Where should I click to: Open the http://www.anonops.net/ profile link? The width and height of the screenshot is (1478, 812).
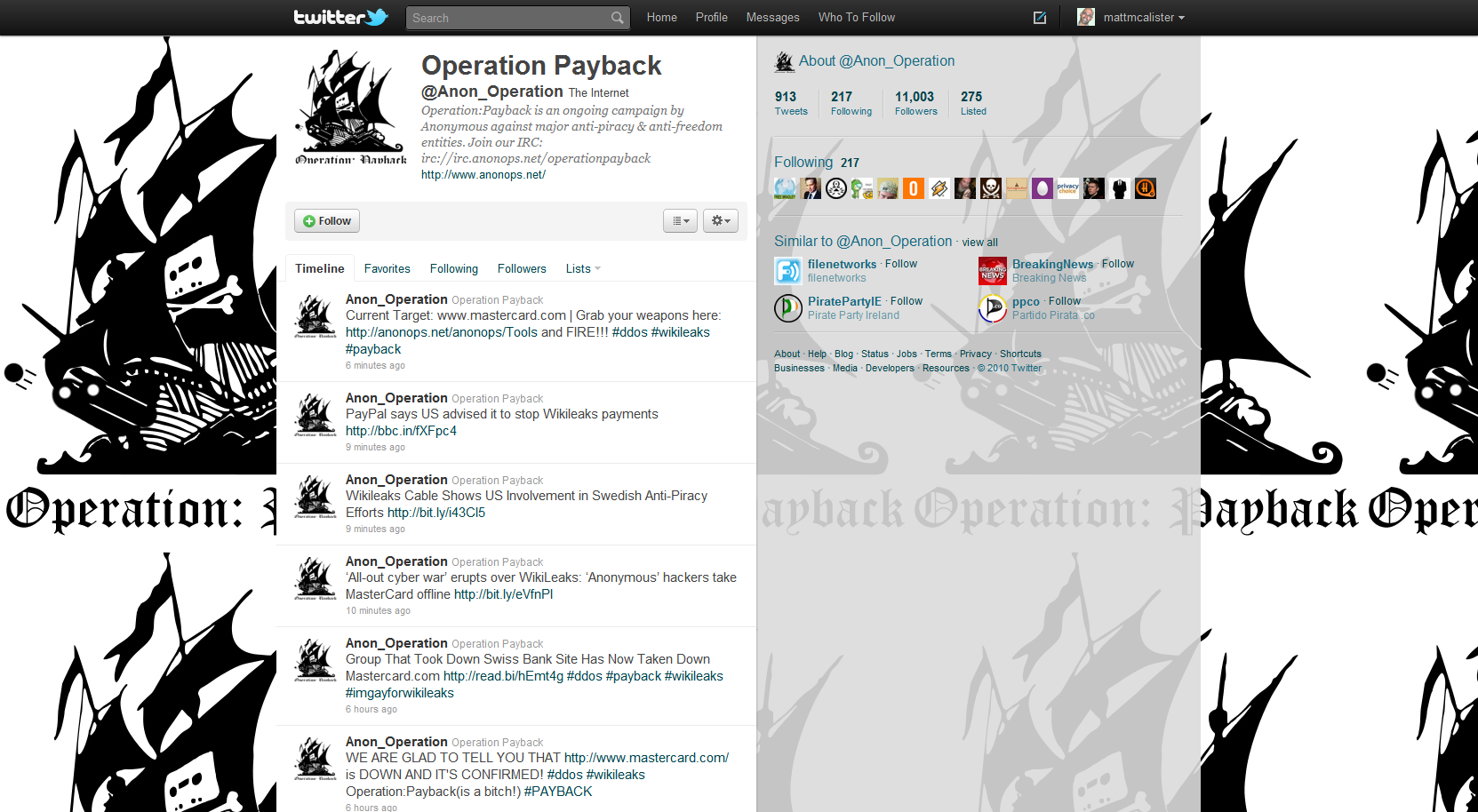point(483,174)
